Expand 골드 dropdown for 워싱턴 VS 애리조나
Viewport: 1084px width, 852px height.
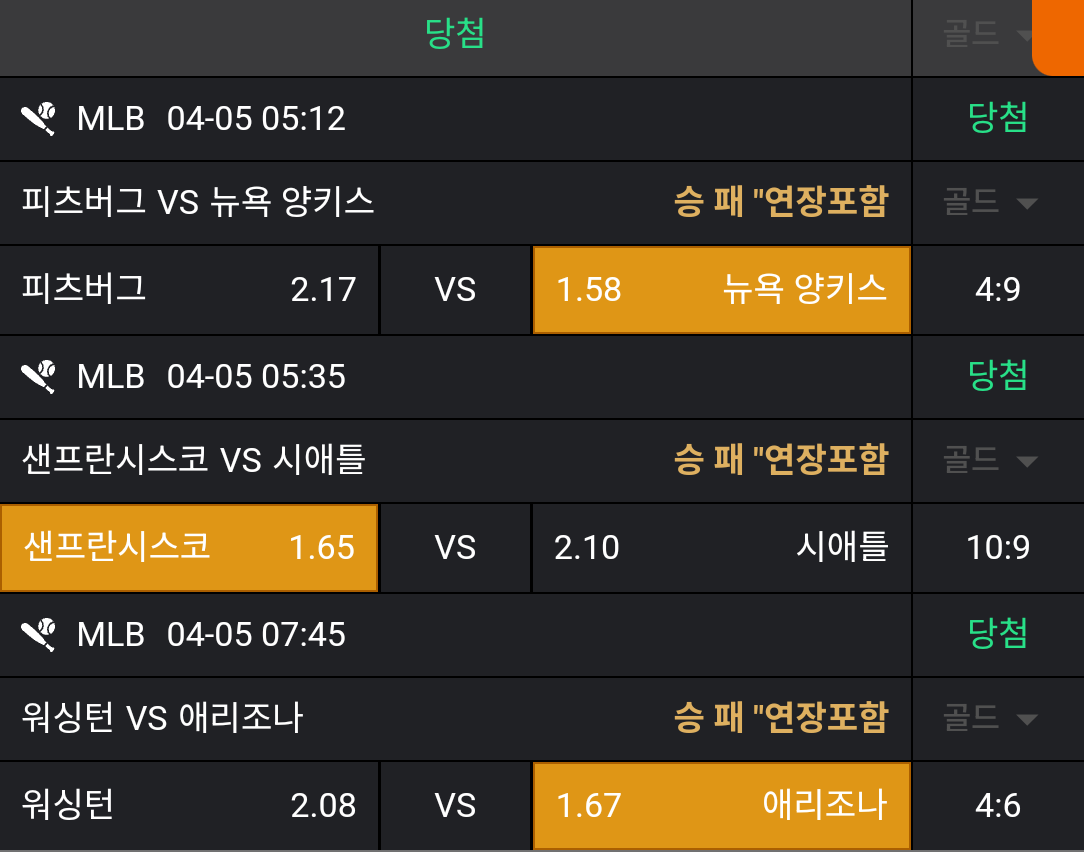pos(990,718)
